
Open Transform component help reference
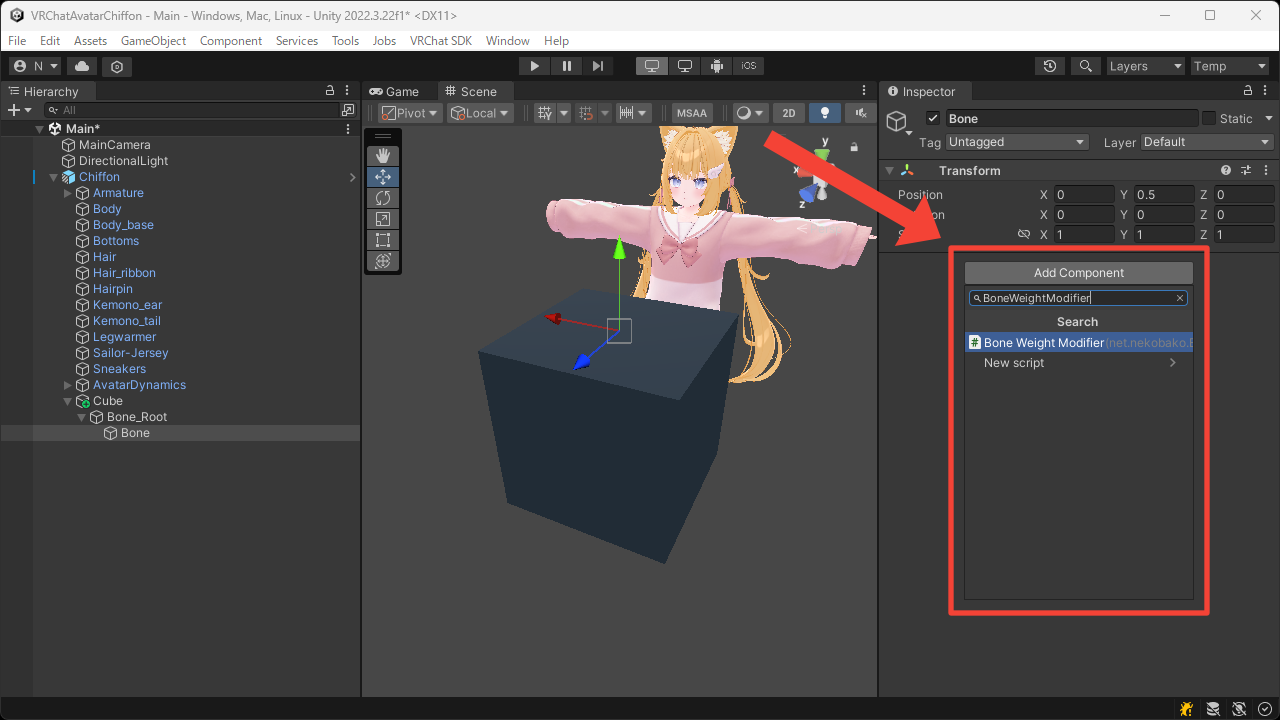[1226, 171]
